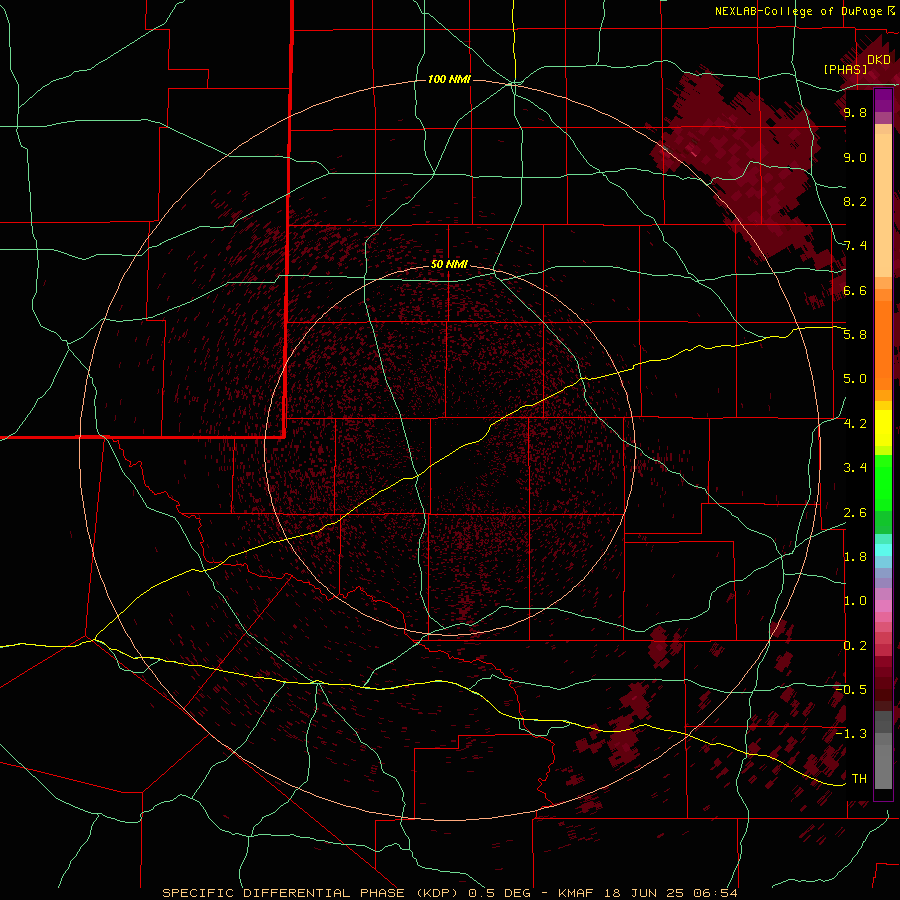This screenshot has height=900, width=900.
Task: Click the bottom caption SPECIFIC DIFFERENTIAL PHASE (KDP)
Action: (313, 893)
